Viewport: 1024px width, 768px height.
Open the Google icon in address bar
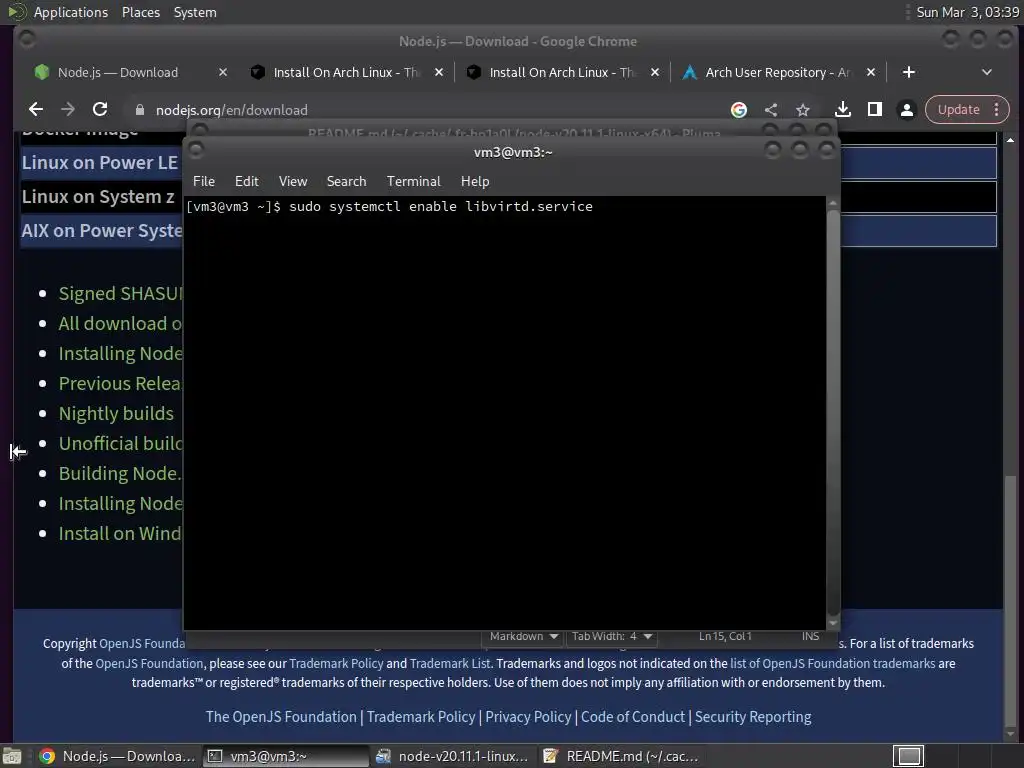(x=739, y=110)
